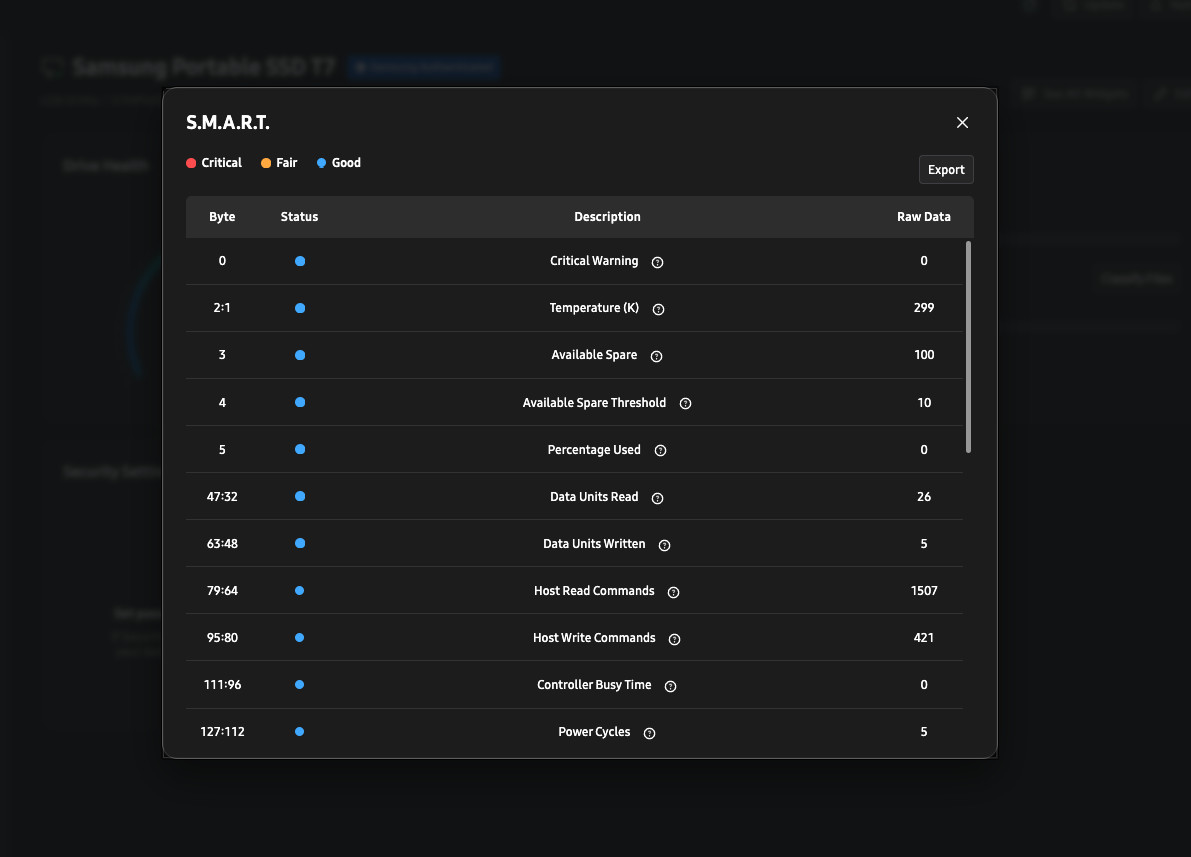Show info for Controller Busy Time
1191x857 pixels.
tap(671, 687)
